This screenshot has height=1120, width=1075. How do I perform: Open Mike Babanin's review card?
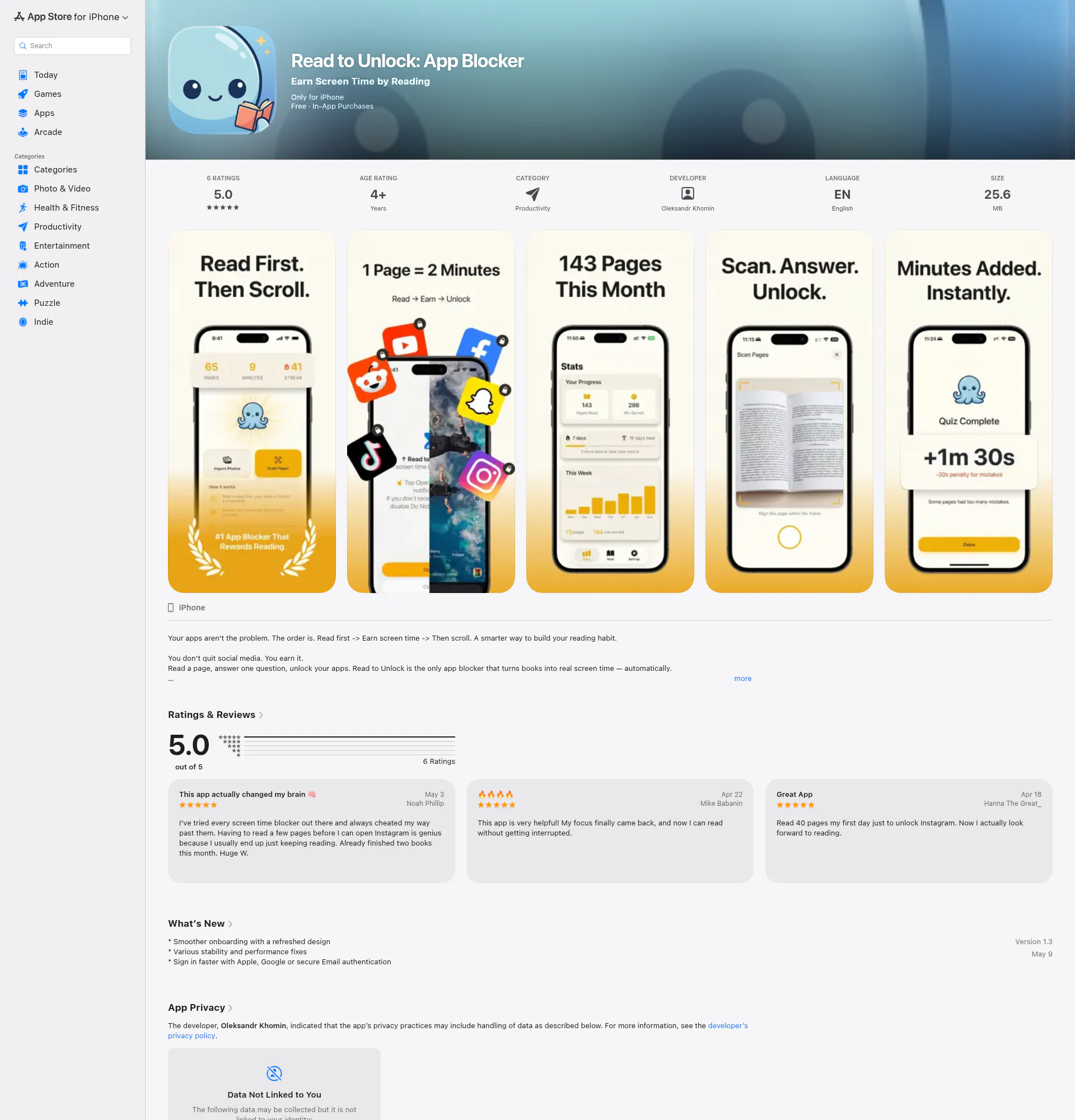click(610, 831)
